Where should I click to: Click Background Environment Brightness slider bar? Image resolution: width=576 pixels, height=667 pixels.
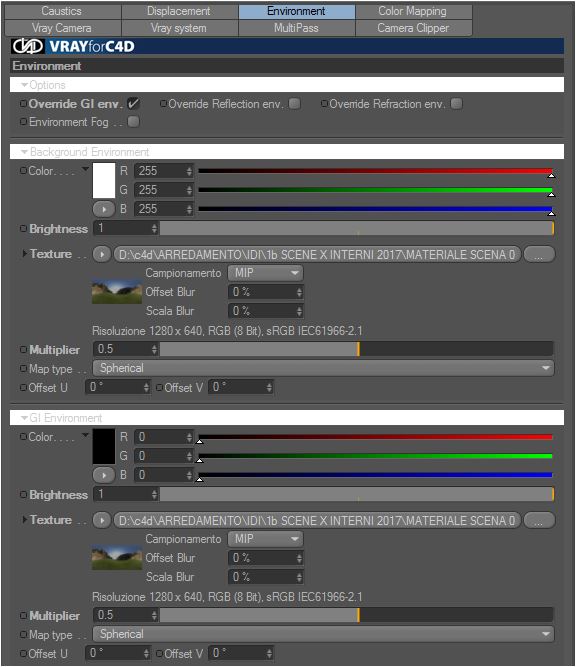(x=357, y=228)
